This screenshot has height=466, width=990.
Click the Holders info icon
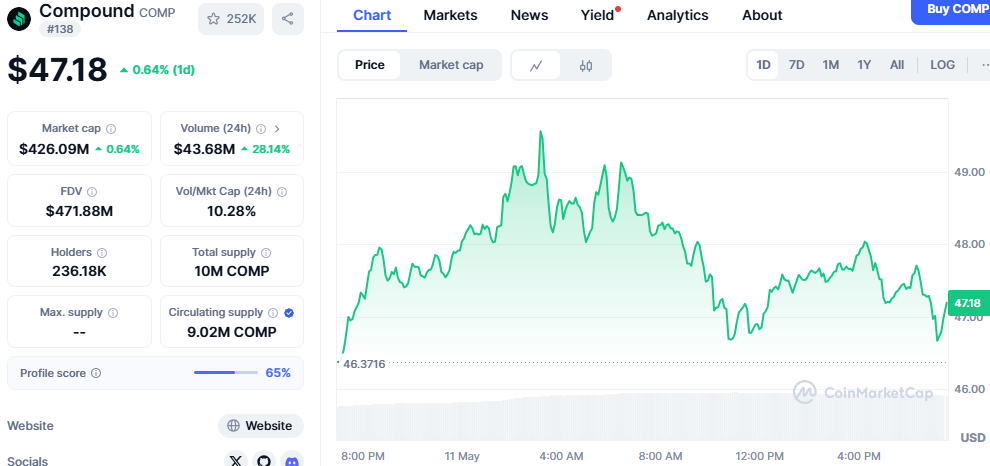point(102,253)
